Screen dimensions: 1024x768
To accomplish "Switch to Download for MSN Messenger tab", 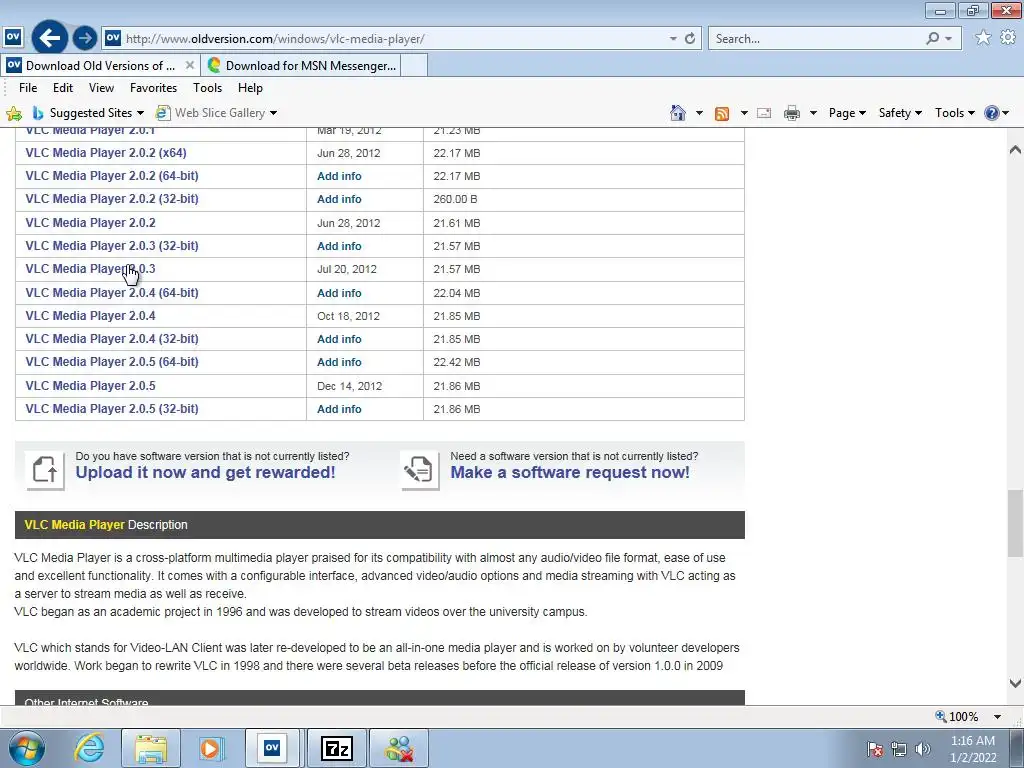I will click(x=301, y=65).
